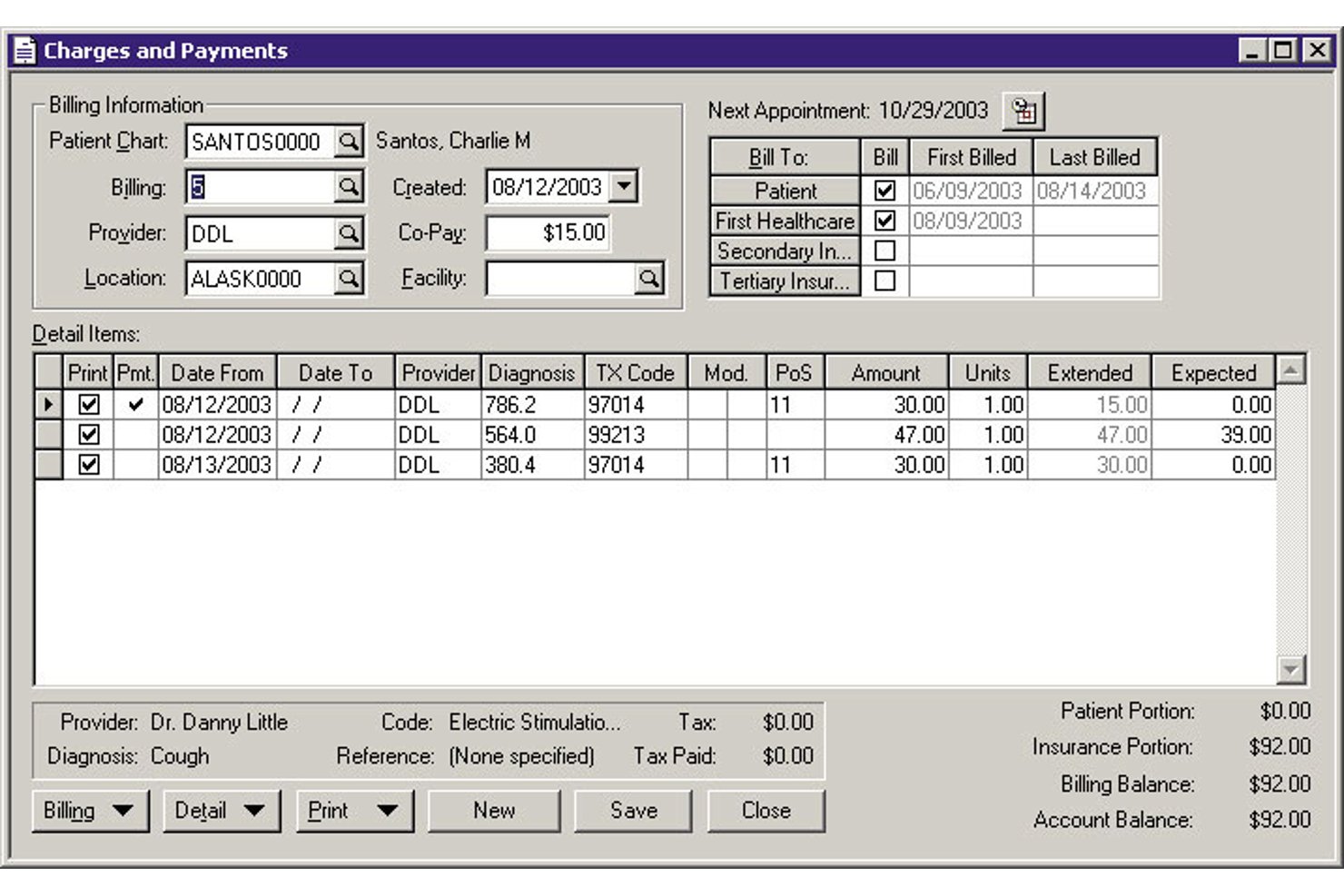
Task: Minimize the Charges and Payments window
Action: [1252, 50]
